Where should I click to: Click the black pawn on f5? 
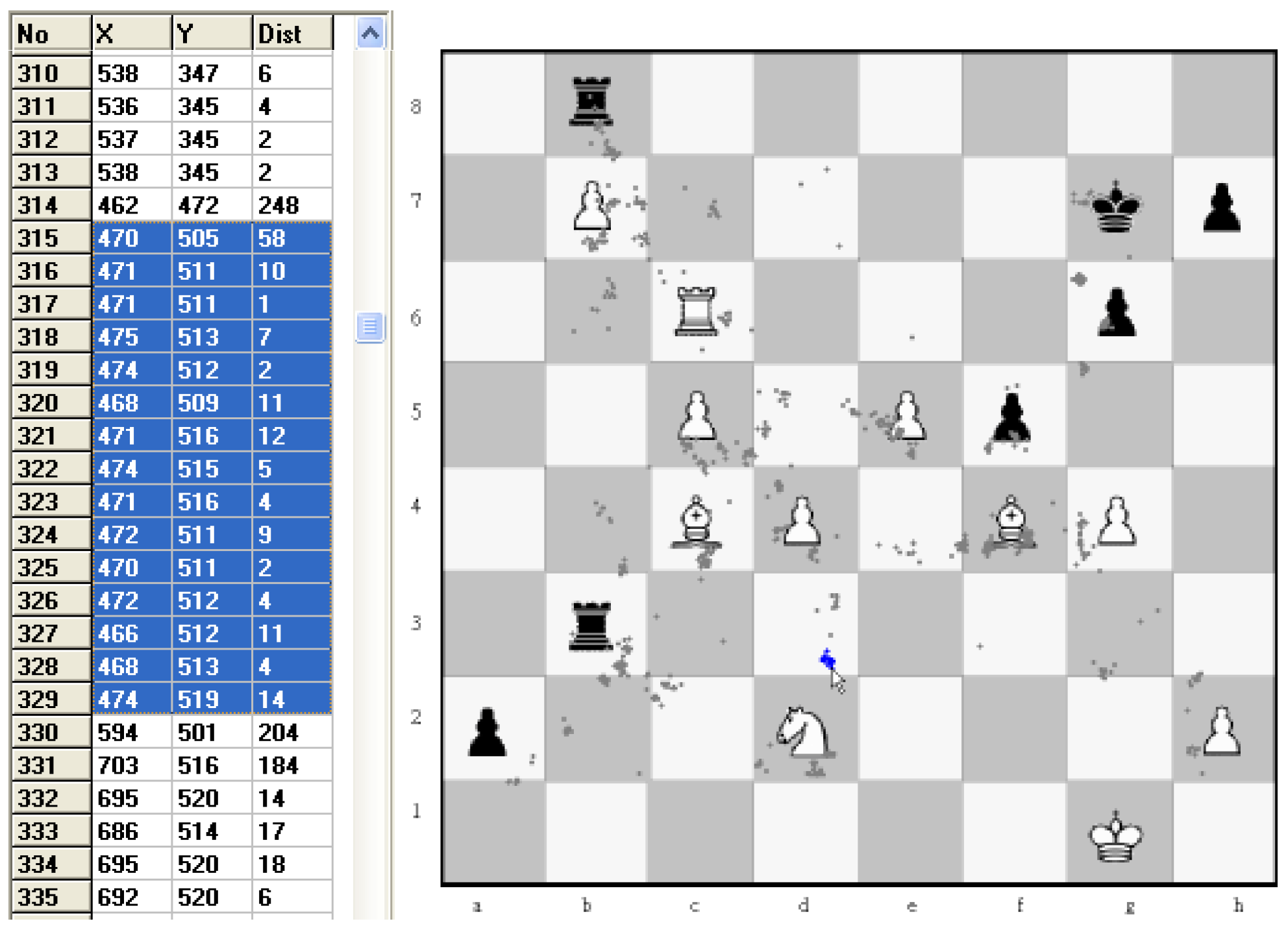(1011, 417)
